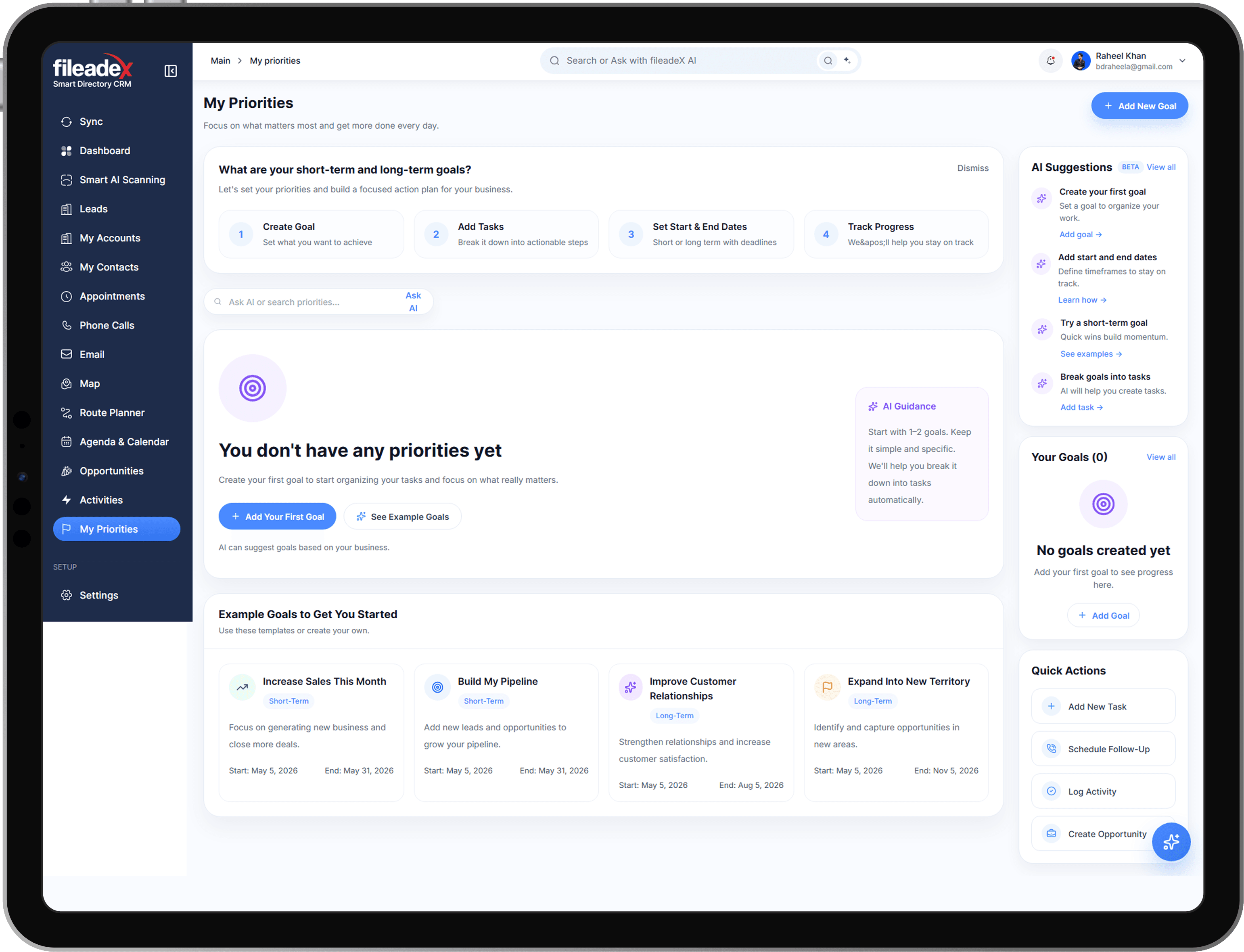Viewport: 1244px width, 952px height.
Task: Open the notification bell
Action: coord(1050,61)
